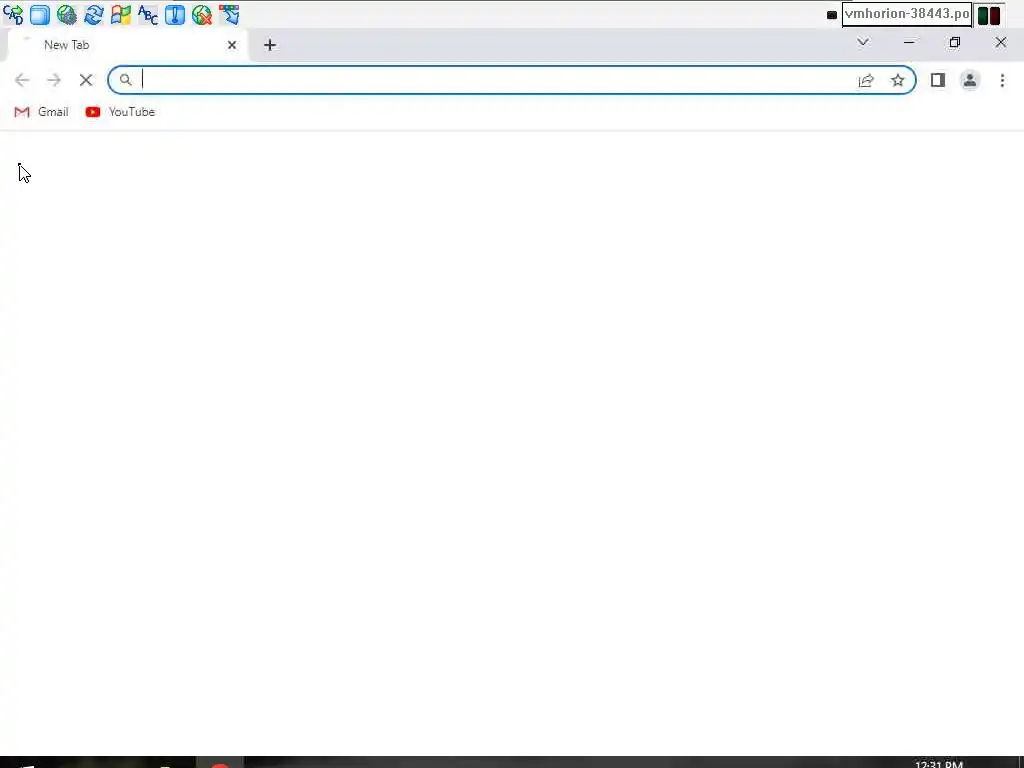Click the blue window icon in remote toolbar

pos(40,14)
